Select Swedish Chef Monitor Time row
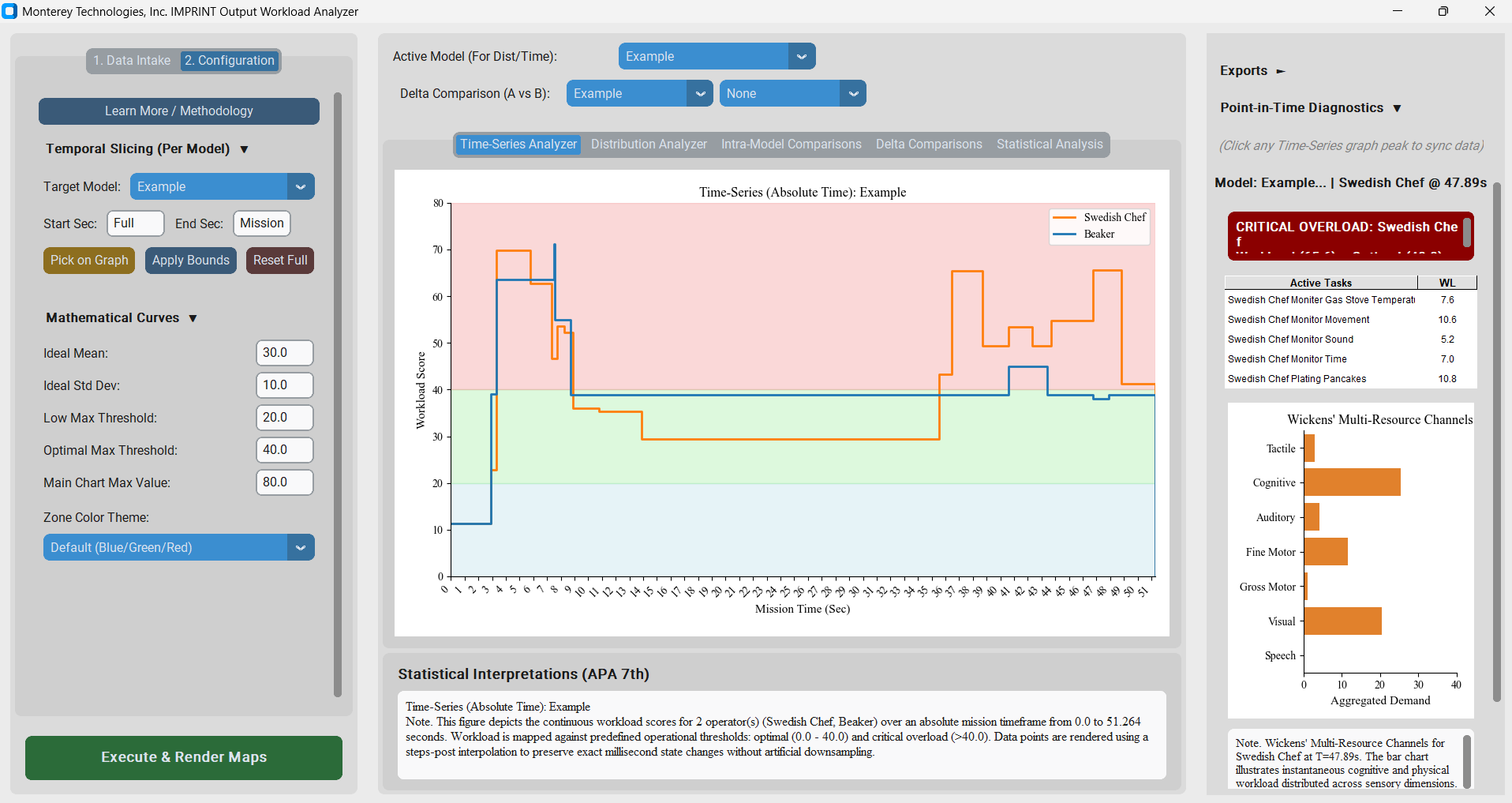This screenshot has width=1512, height=803. 1350,359
